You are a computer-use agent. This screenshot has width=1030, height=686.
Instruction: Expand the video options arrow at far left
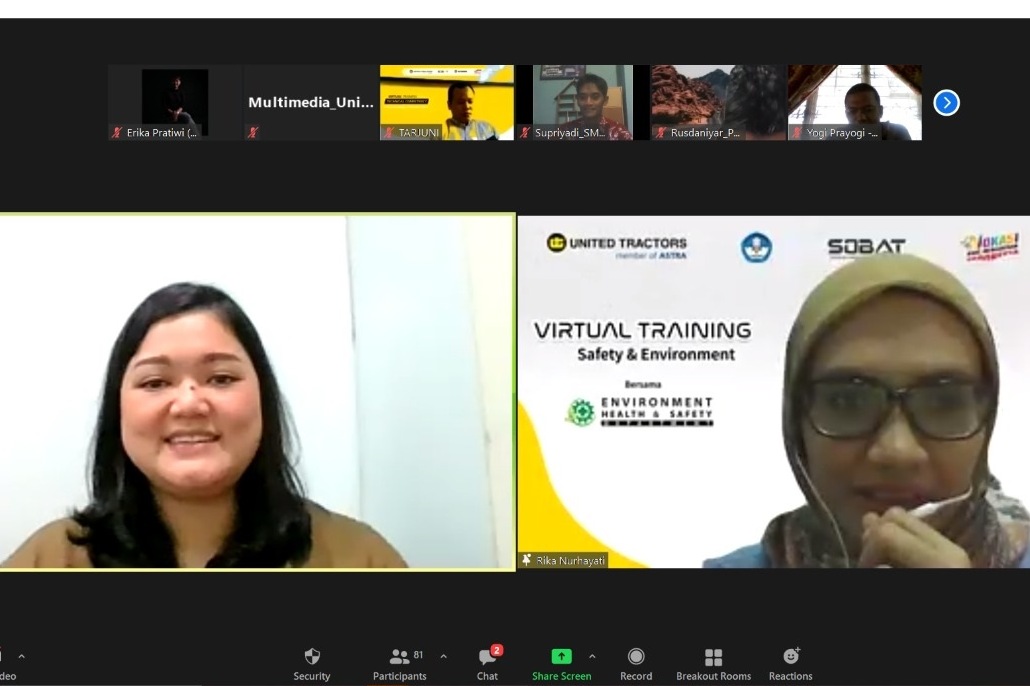[x=21, y=657]
